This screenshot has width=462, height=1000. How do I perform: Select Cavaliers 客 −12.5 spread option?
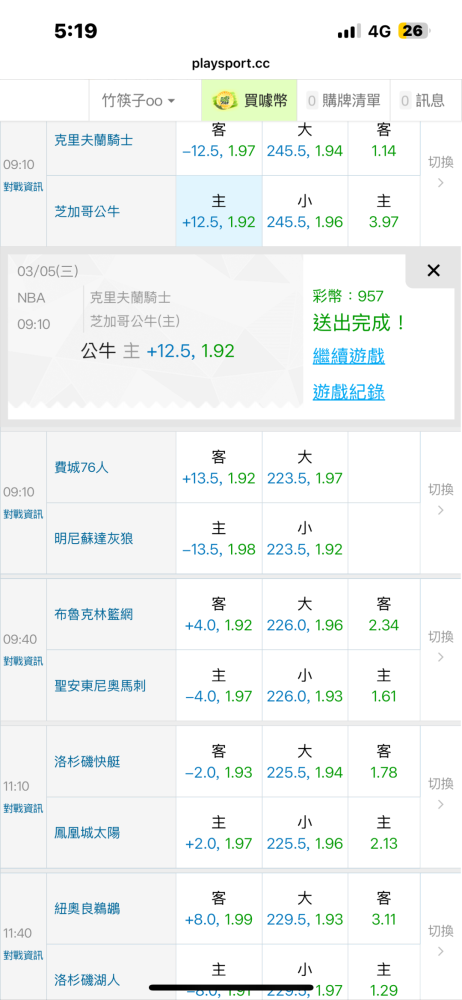pos(219,140)
